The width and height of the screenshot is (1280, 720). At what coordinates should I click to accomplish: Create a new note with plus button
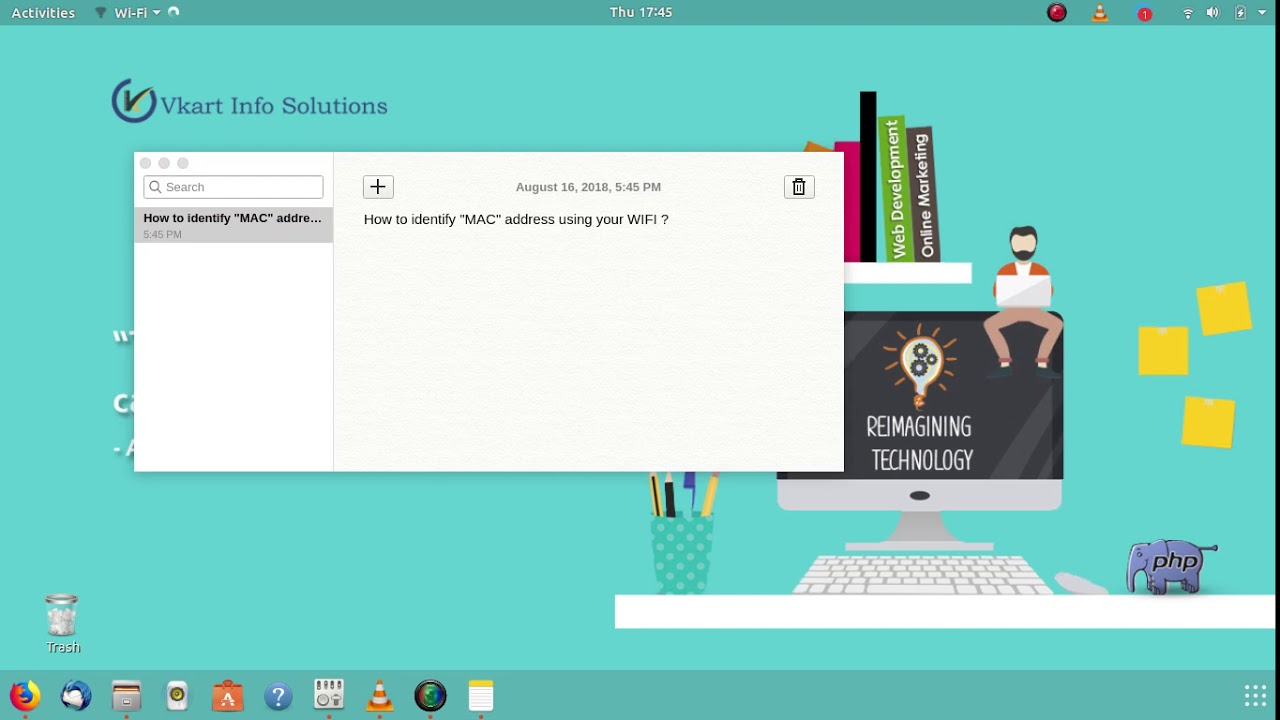coord(378,187)
